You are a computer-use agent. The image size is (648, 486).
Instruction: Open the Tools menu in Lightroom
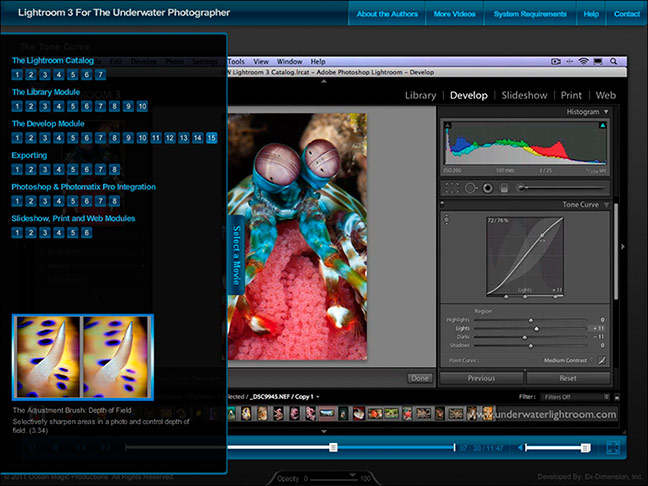click(x=236, y=62)
